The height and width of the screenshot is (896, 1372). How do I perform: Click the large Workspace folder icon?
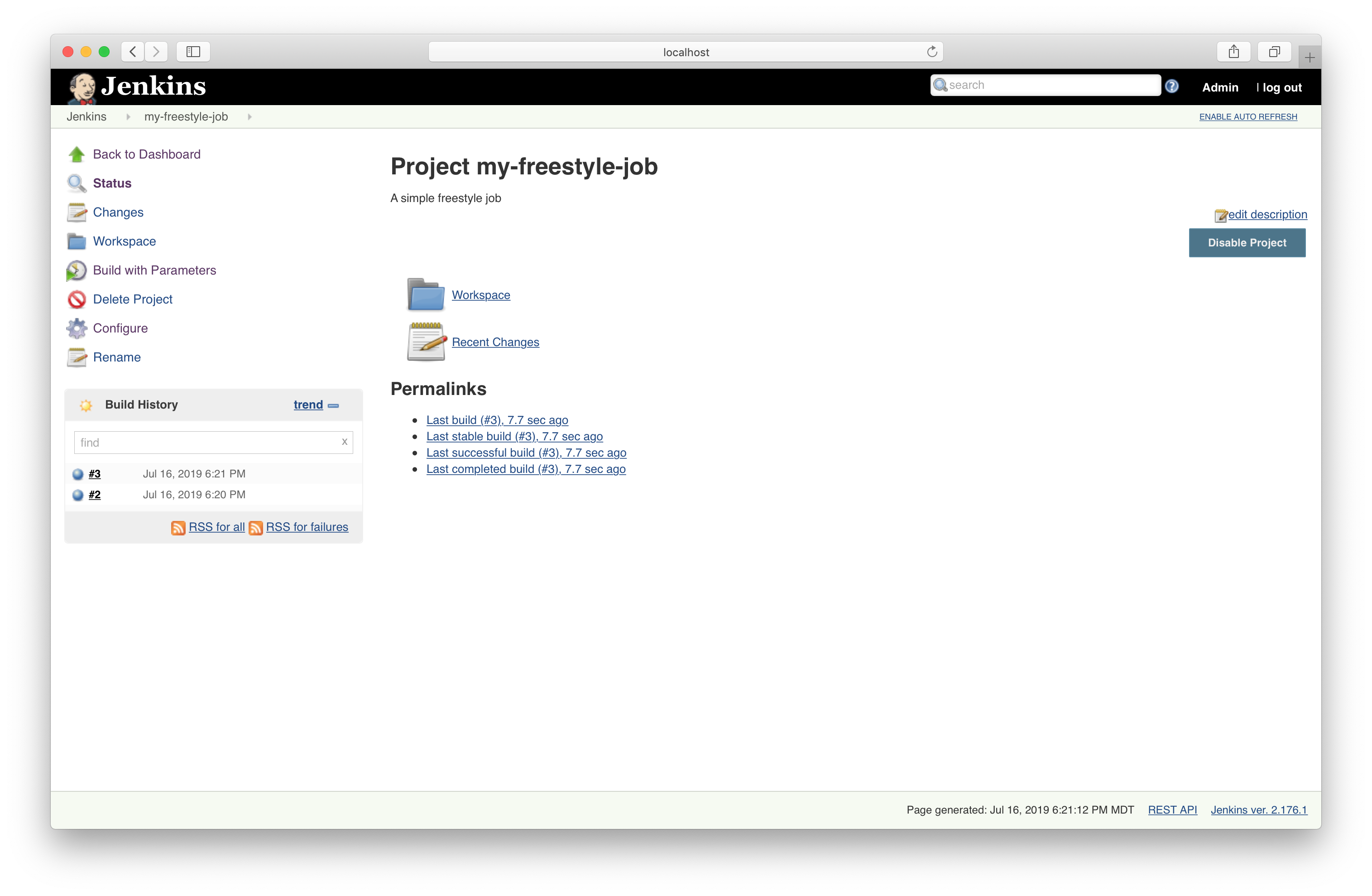426,294
